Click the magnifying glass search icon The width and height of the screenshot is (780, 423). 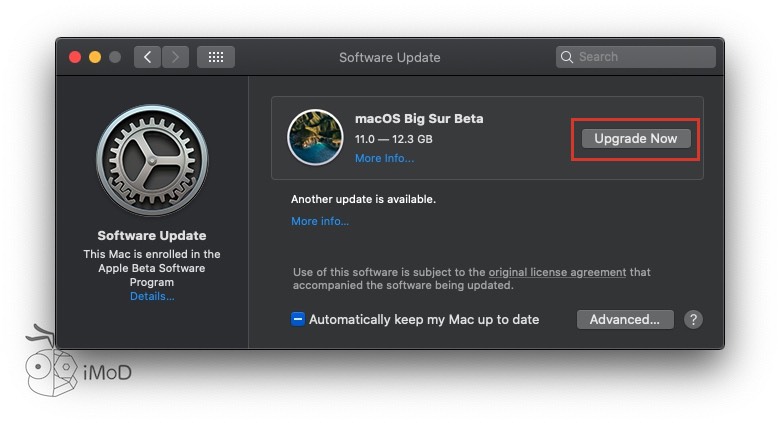click(x=567, y=57)
